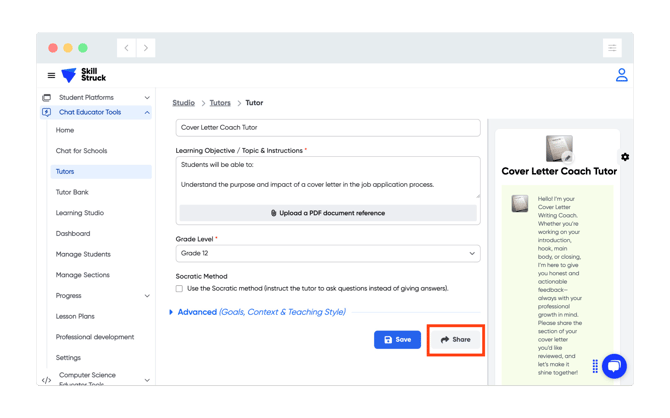Image resolution: width=670 pixels, height=418 pixels.
Task: Select Tutor Bank in the sidebar
Action: (x=72, y=192)
